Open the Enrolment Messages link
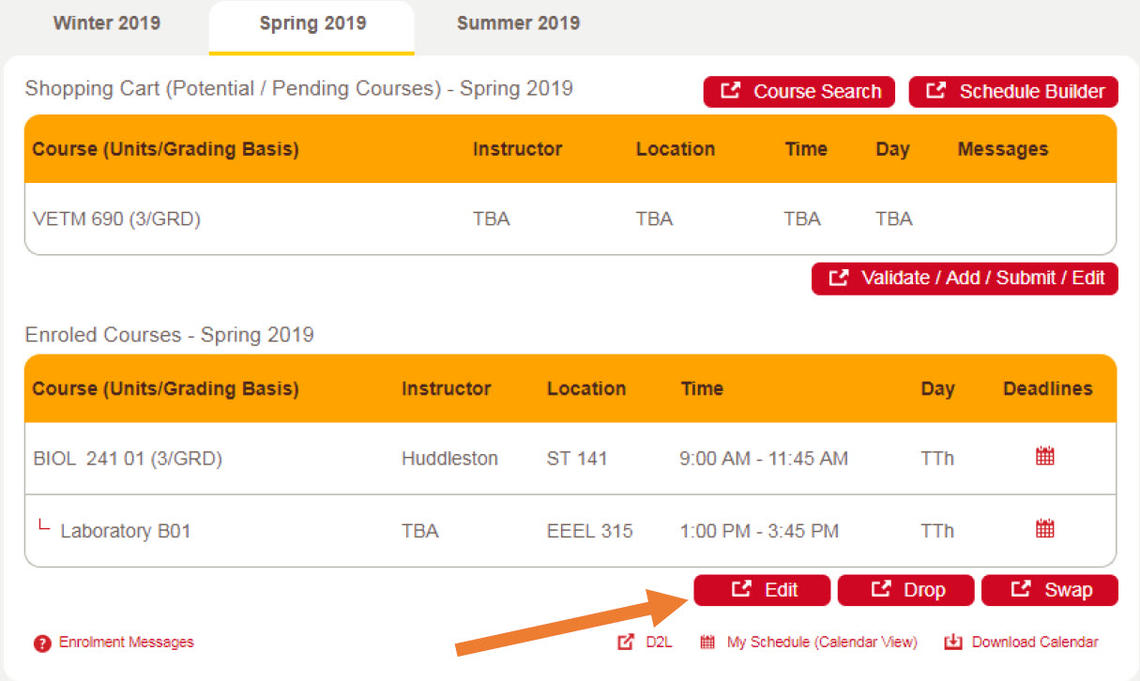 click(x=126, y=642)
